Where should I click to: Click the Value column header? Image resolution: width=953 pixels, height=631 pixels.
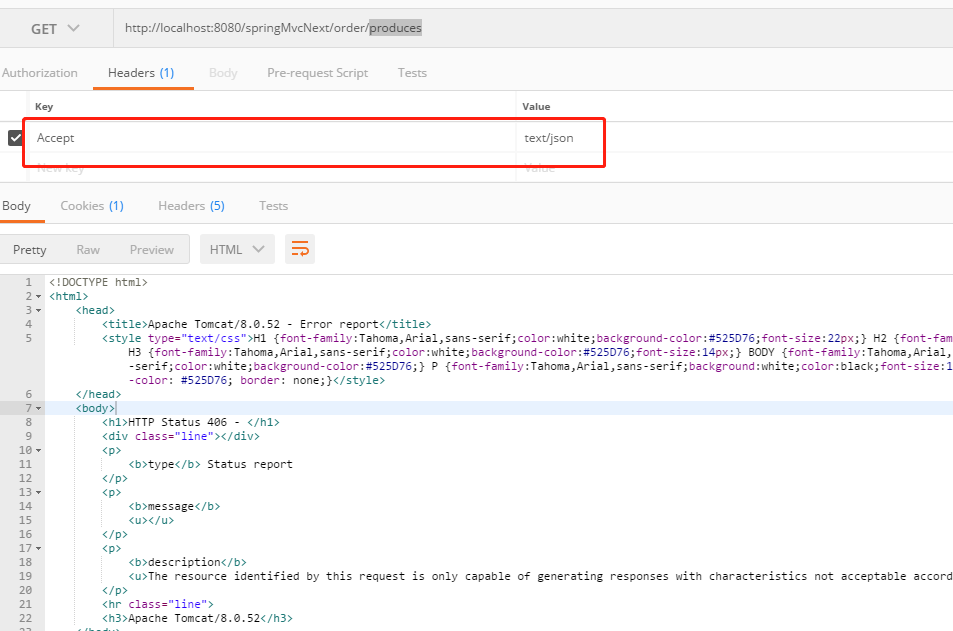pos(536,106)
